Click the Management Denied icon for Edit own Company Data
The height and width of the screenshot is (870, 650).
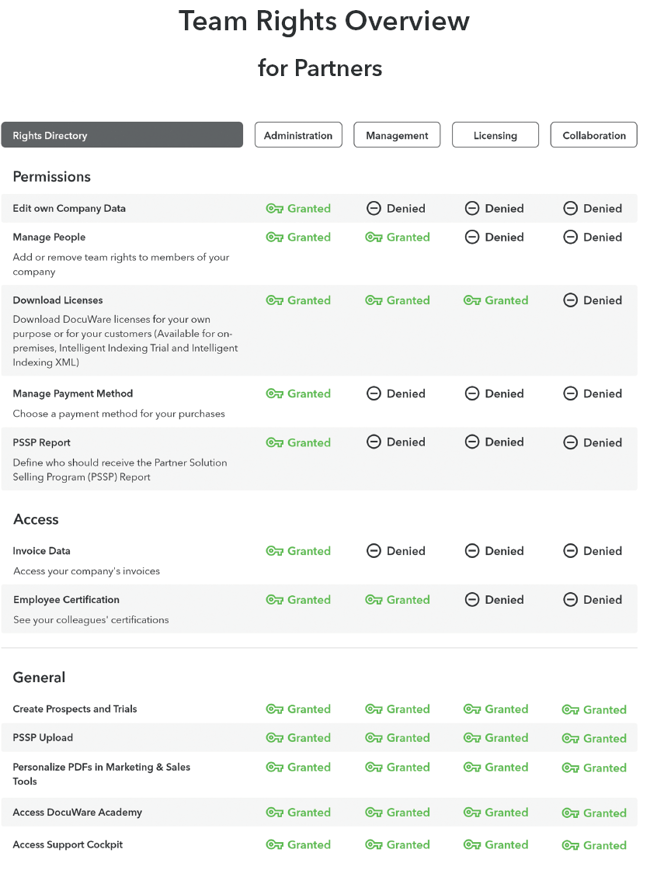tap(373, 209)
